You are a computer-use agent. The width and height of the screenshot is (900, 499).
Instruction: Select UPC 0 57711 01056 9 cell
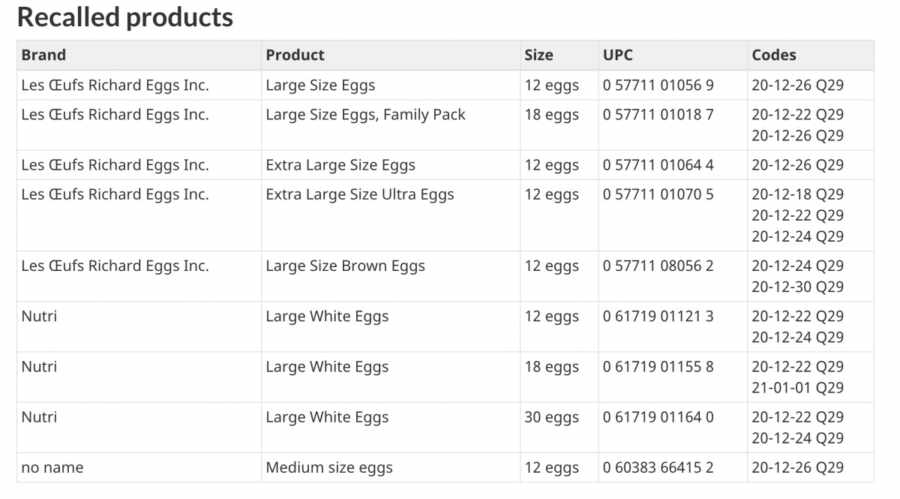(673, 85)
